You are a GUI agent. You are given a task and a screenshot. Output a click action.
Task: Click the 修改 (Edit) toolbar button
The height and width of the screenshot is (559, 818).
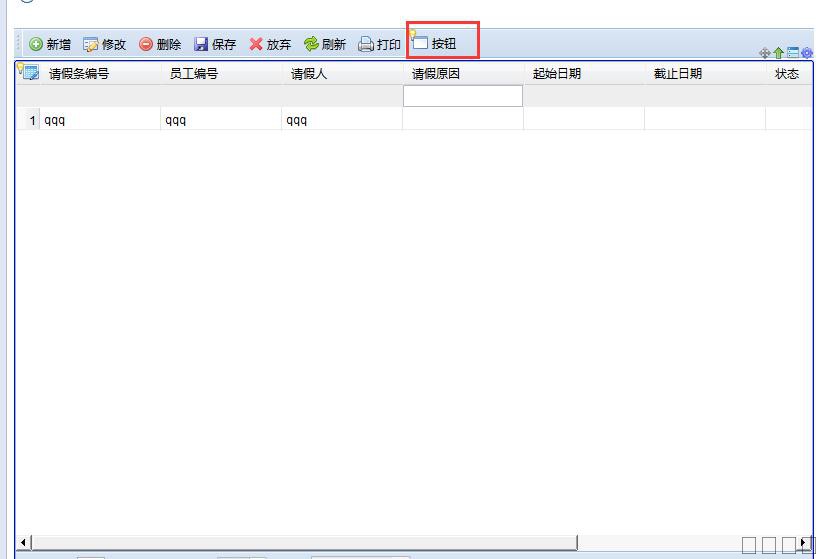pos(105,44)
